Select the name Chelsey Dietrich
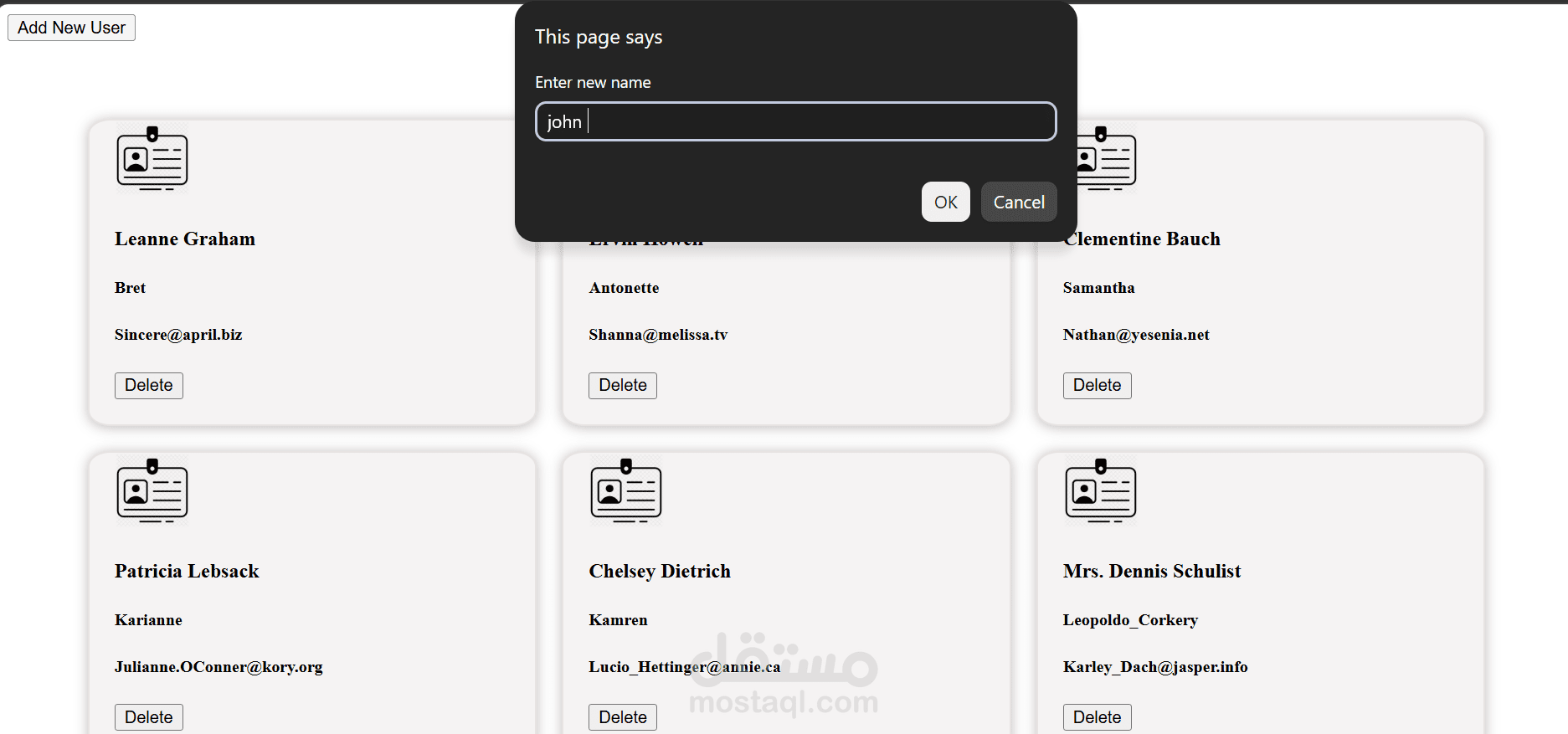The height and width of the screenshot is (734, 1568). coord(660,572)
